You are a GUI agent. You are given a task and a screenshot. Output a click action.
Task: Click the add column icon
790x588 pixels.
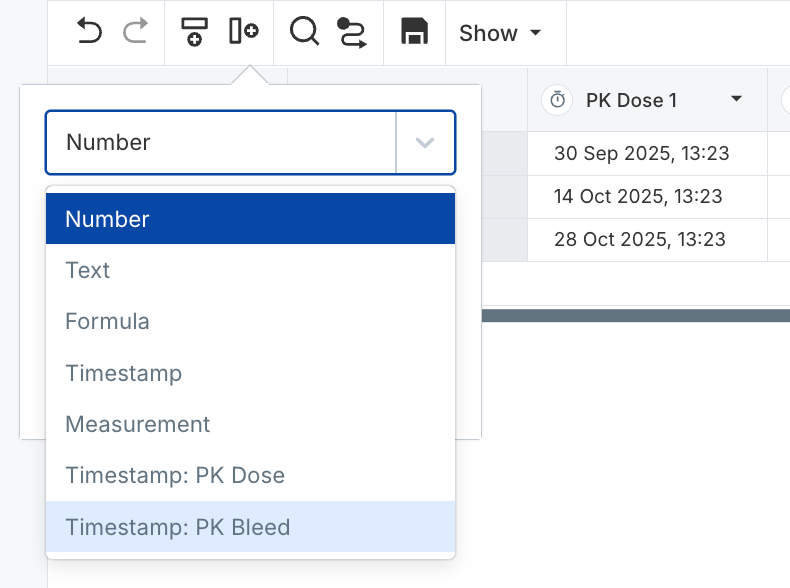coord(243,32)
